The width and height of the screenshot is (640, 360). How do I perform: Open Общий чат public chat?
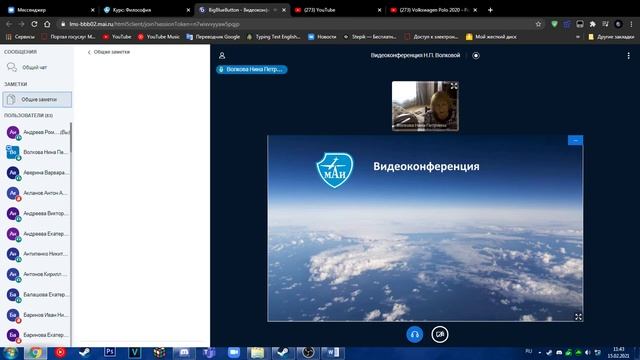click(36, 67)
